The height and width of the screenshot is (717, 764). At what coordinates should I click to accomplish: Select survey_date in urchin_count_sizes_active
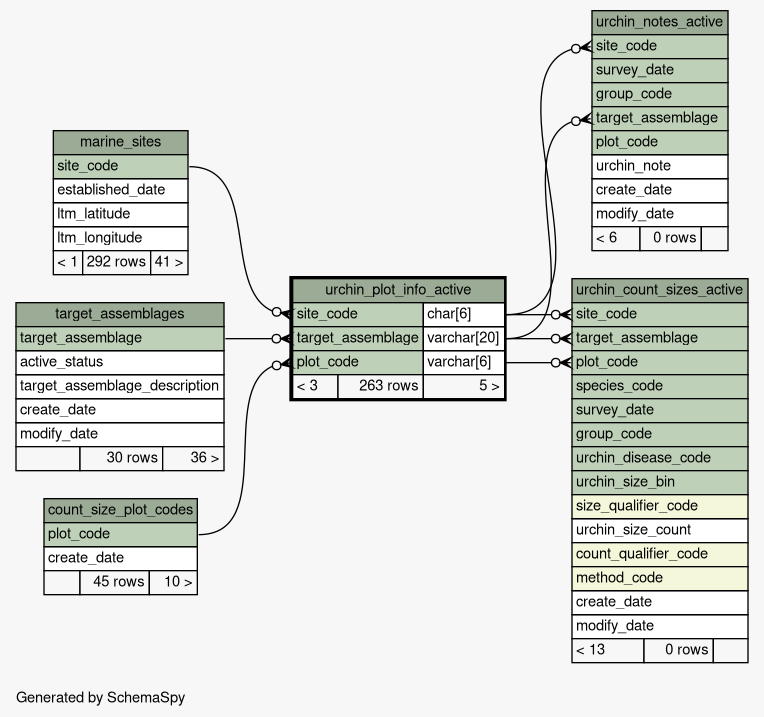[x=660, y=410]
